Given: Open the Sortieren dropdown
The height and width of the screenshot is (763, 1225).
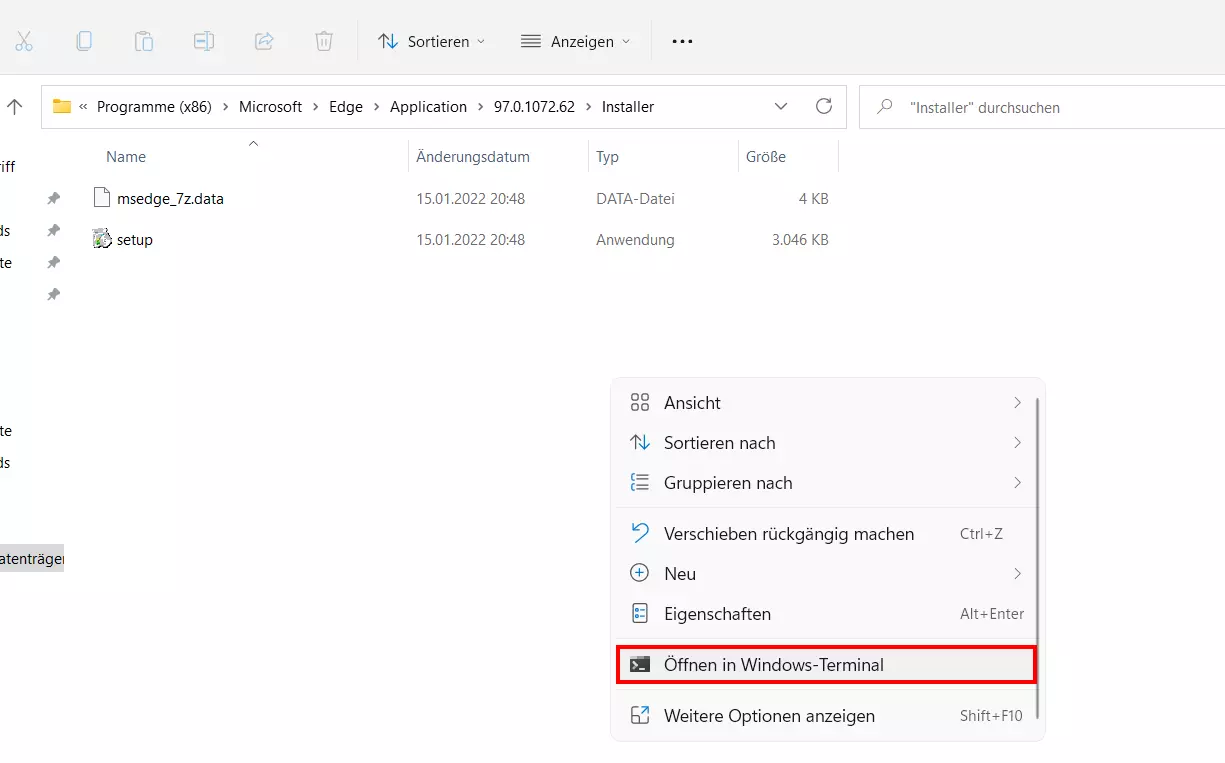Looking at the screenshot, I should coord(431,41).
